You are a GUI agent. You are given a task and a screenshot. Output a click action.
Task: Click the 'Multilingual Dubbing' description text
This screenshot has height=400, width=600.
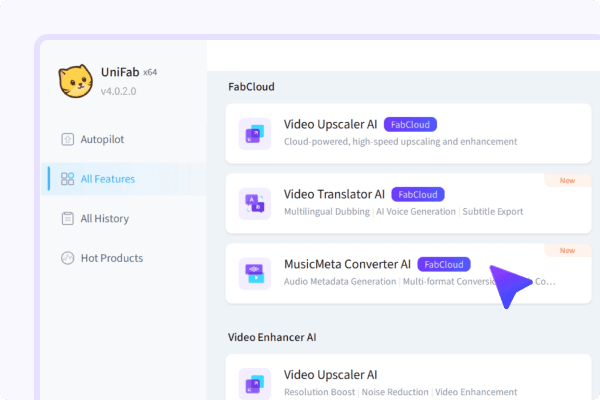[x=327, y=212]
